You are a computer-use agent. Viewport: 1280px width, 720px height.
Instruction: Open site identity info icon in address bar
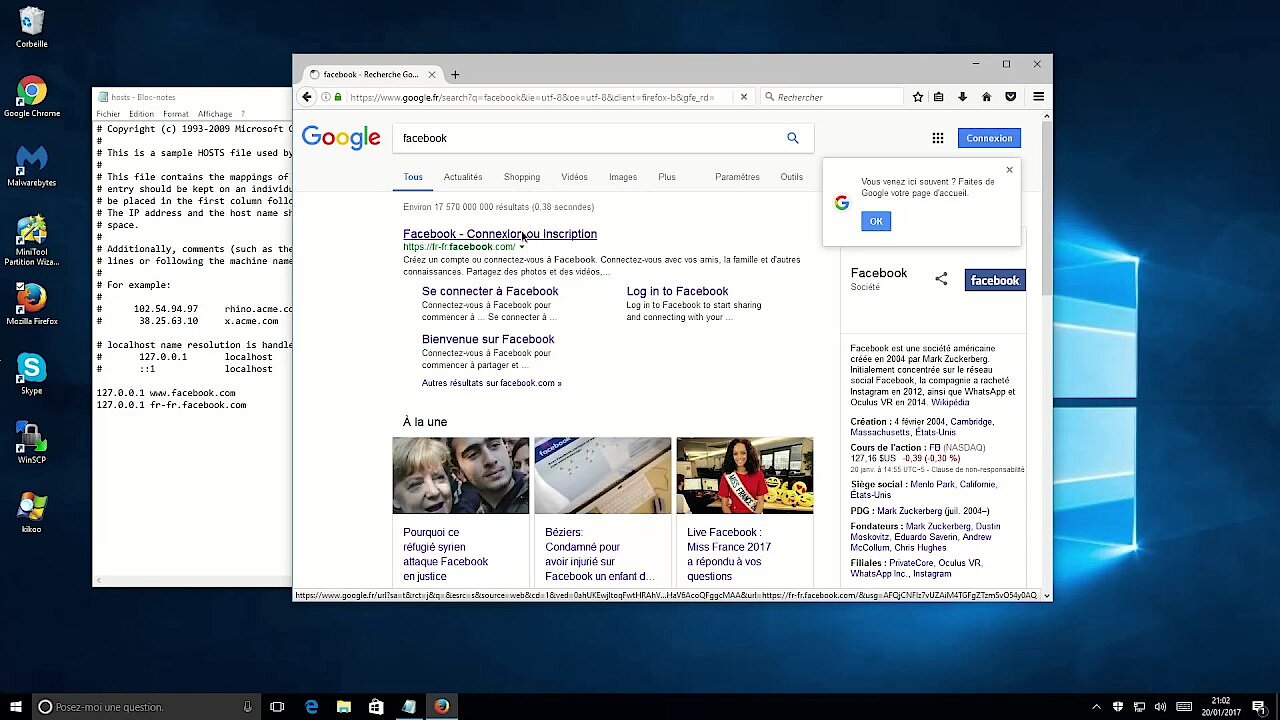point(326,97)
